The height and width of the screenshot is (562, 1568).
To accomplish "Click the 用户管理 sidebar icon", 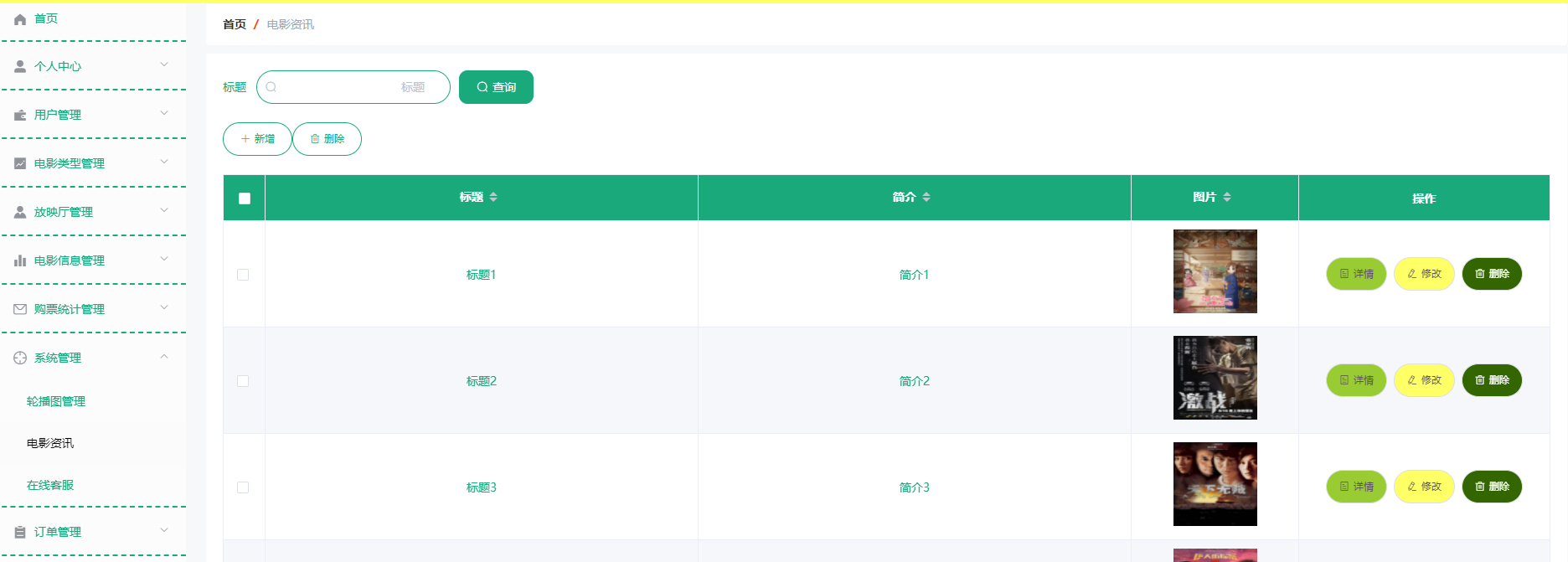I will [x=18, y=114].
